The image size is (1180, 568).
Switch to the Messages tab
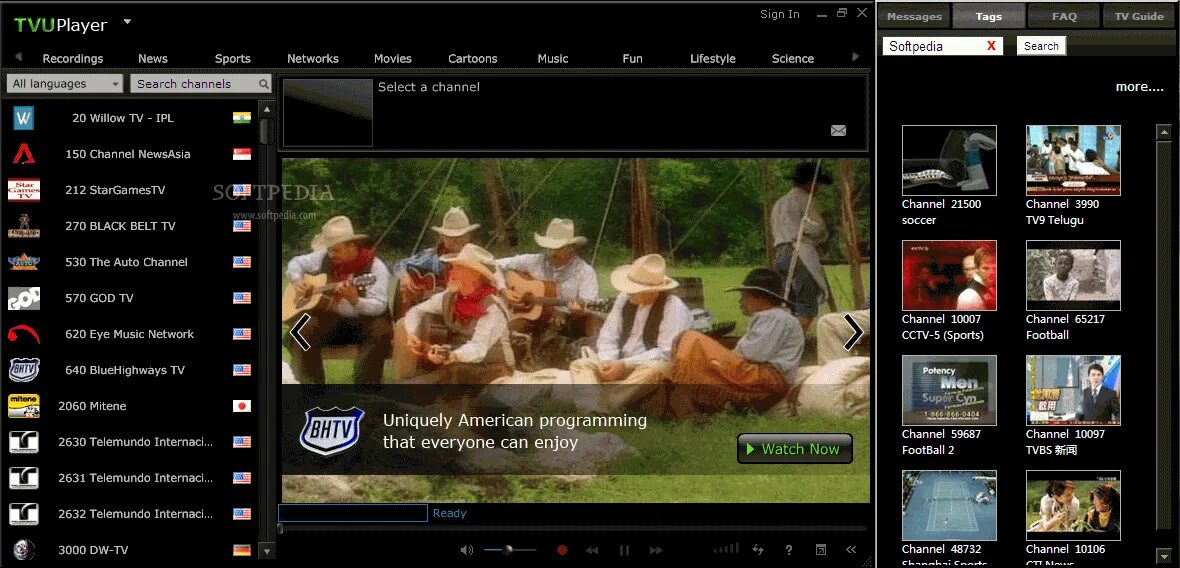tap(914, 16)
